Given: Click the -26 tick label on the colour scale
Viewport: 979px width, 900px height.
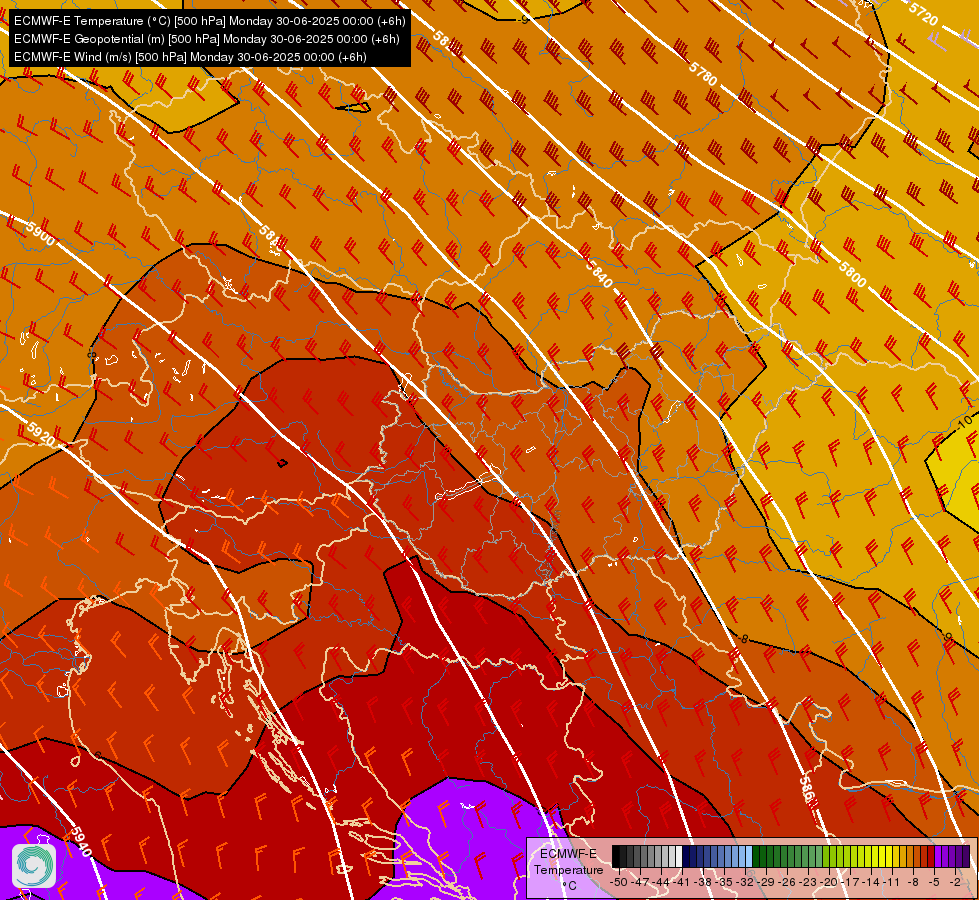Looking at the screenshot, I should coord(787,882).
